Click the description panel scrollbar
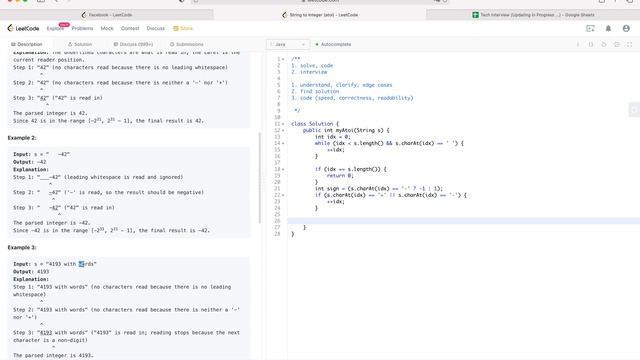The width and height of the screenshot is (640, 360). pos(260,178)
